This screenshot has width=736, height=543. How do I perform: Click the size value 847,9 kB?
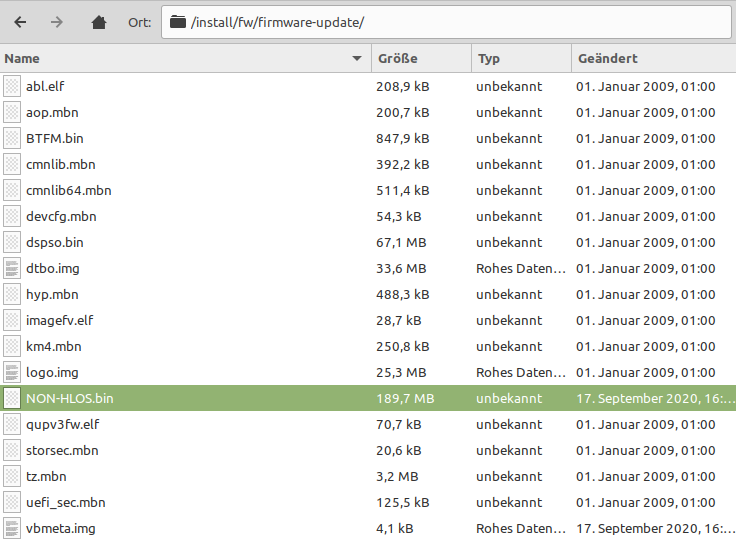403,138
